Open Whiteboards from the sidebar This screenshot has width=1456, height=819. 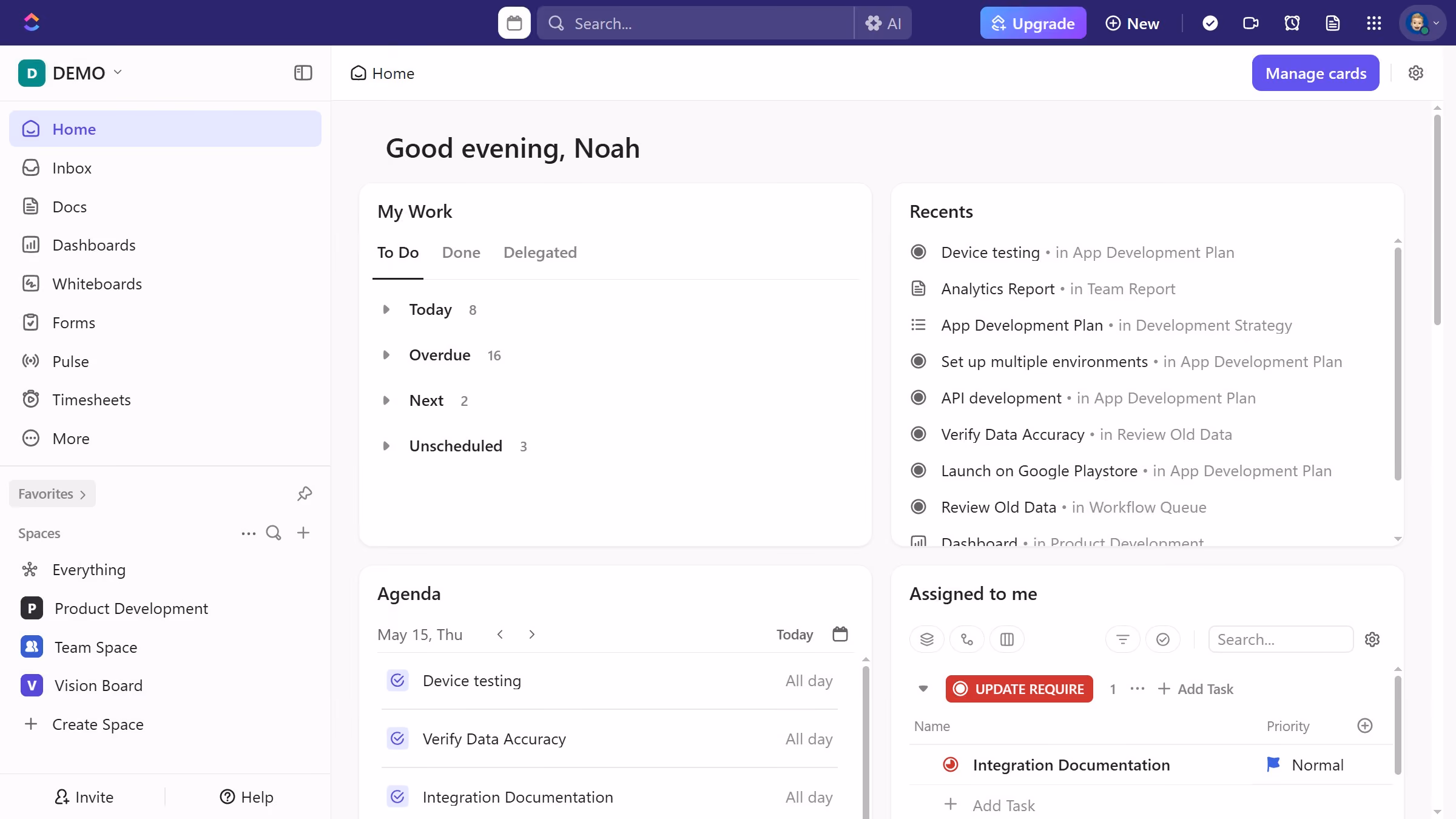point(165,284)
